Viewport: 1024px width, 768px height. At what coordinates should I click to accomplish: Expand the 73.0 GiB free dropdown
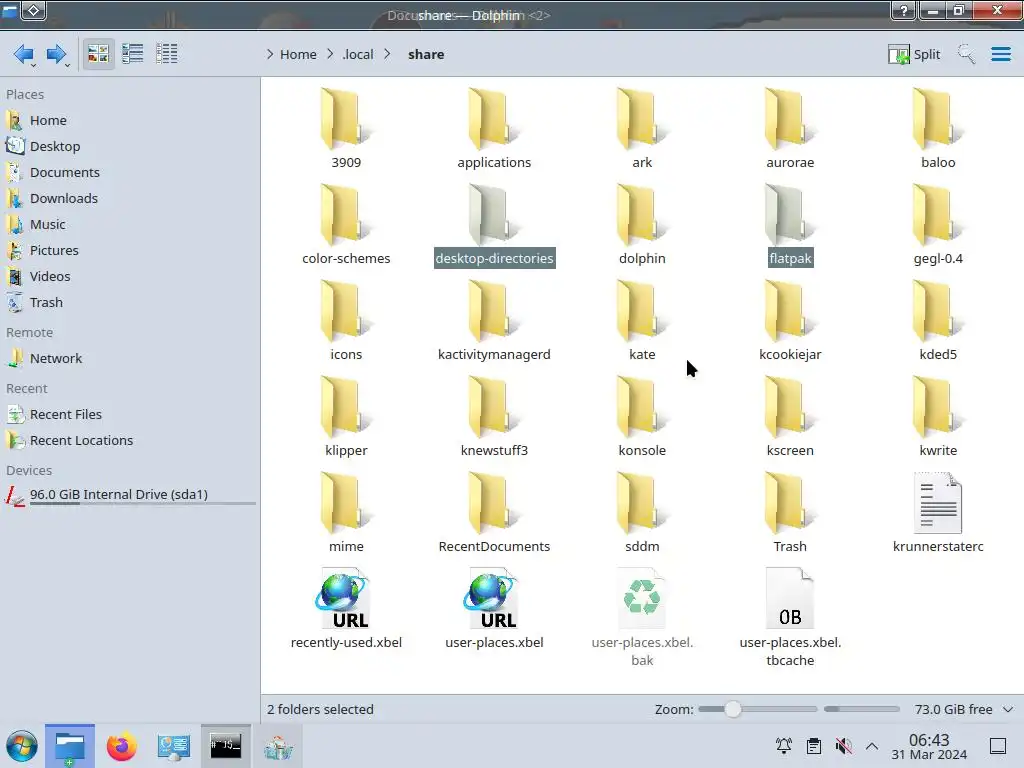[1008, 709]
